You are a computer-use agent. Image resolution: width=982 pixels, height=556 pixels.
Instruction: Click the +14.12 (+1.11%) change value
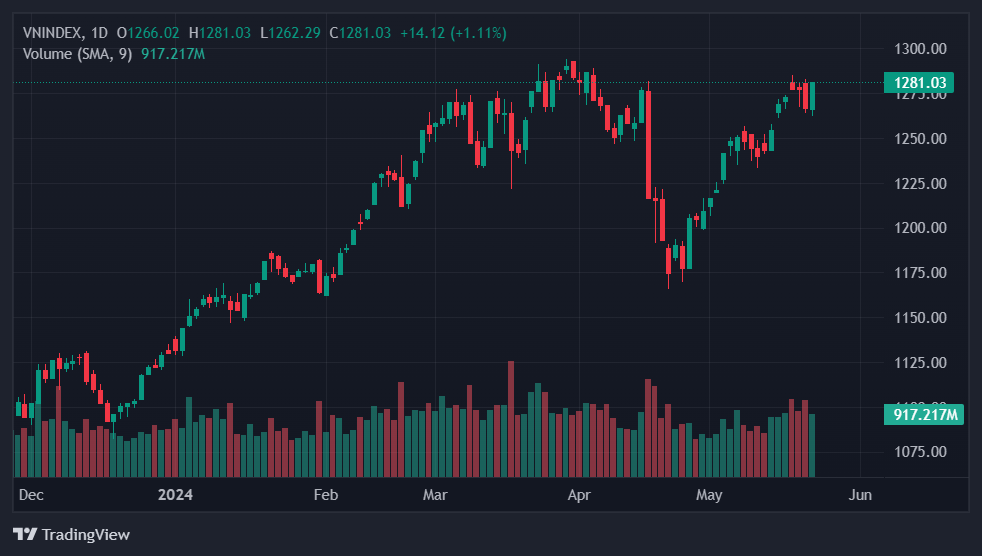[453, 33]
